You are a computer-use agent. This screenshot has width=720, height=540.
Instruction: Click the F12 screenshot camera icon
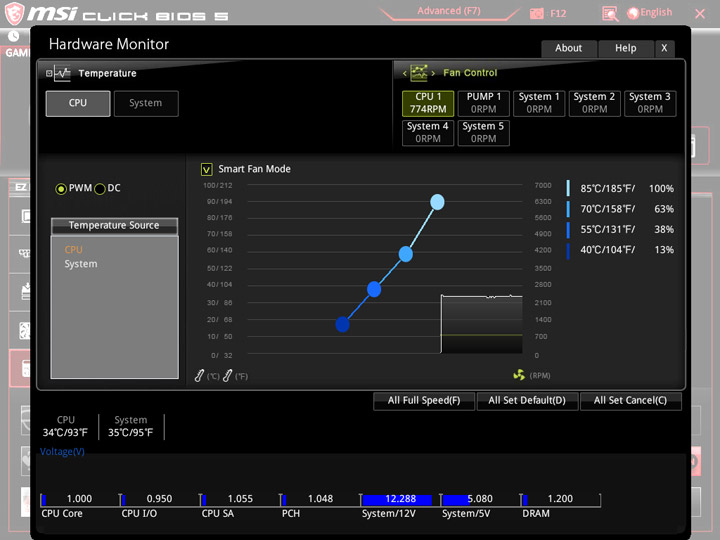tap(536, 13)
